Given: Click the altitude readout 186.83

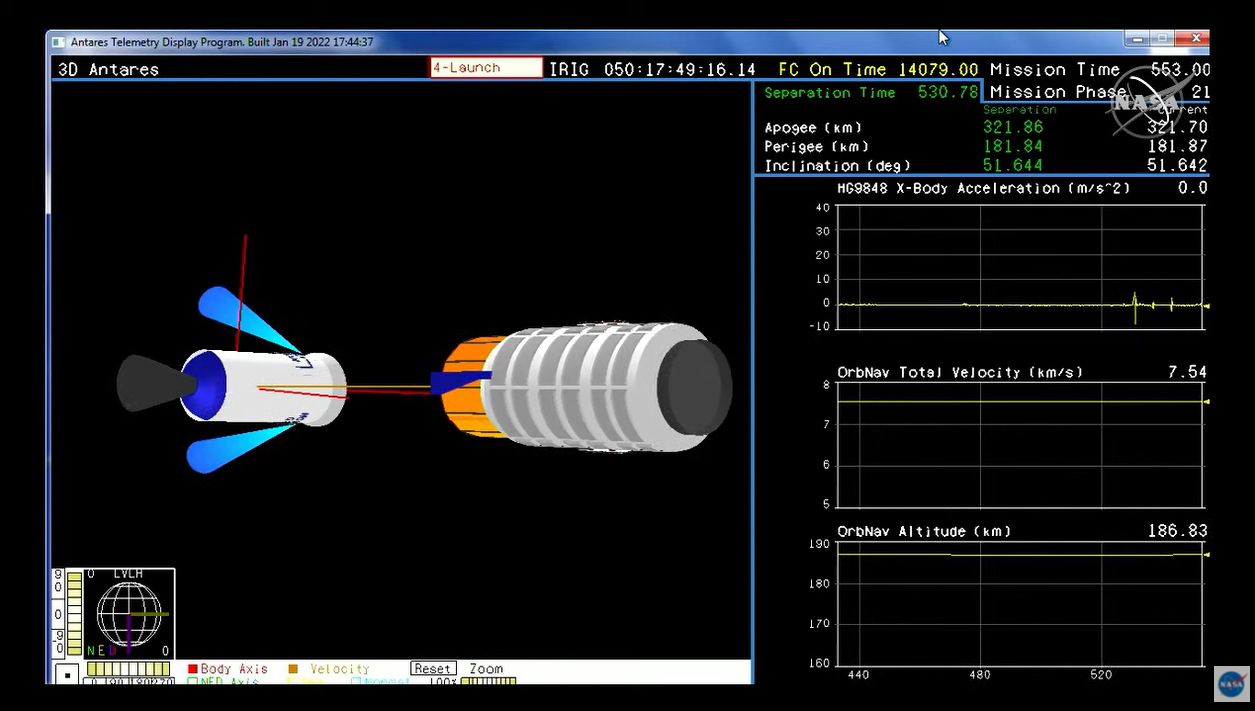Looking at the screenshot, I should 1177,531.
